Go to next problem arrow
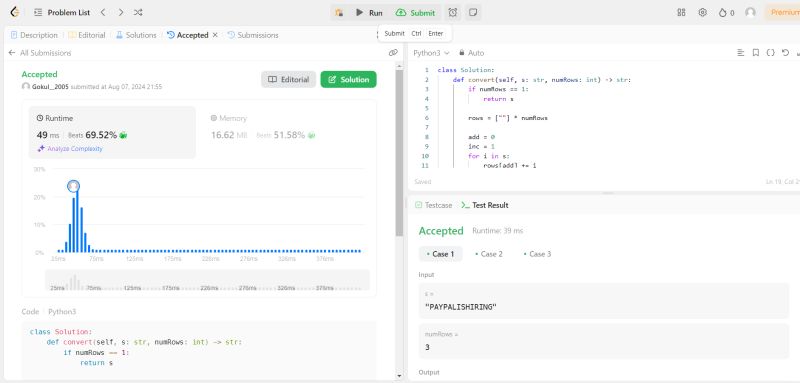The width and height of the screenshot is (800, 383). tap(120, 12)
